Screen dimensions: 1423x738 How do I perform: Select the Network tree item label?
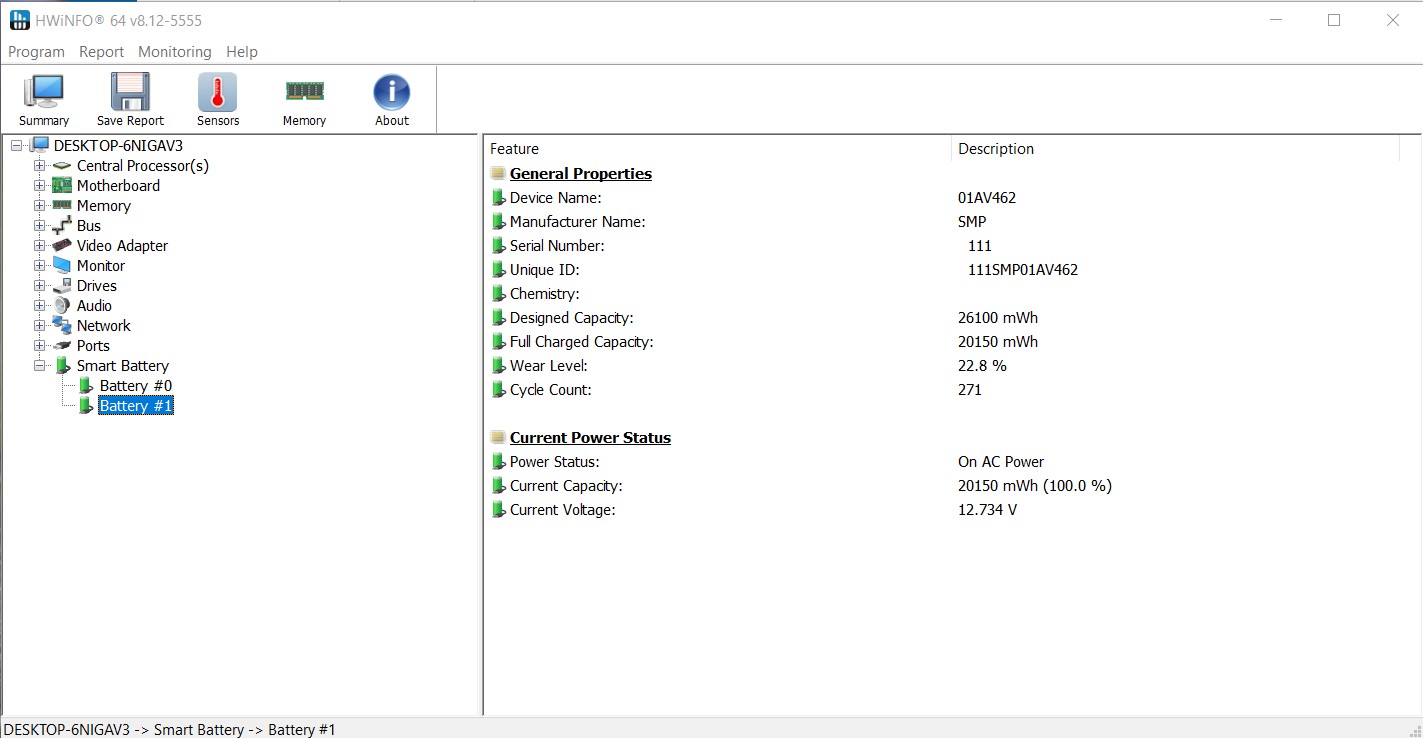tap(104, 326)
